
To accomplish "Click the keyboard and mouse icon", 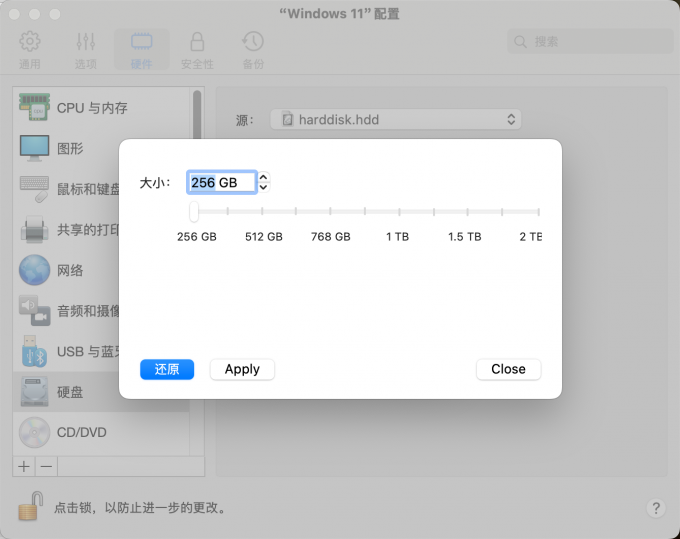I will (x=34, y=189).
